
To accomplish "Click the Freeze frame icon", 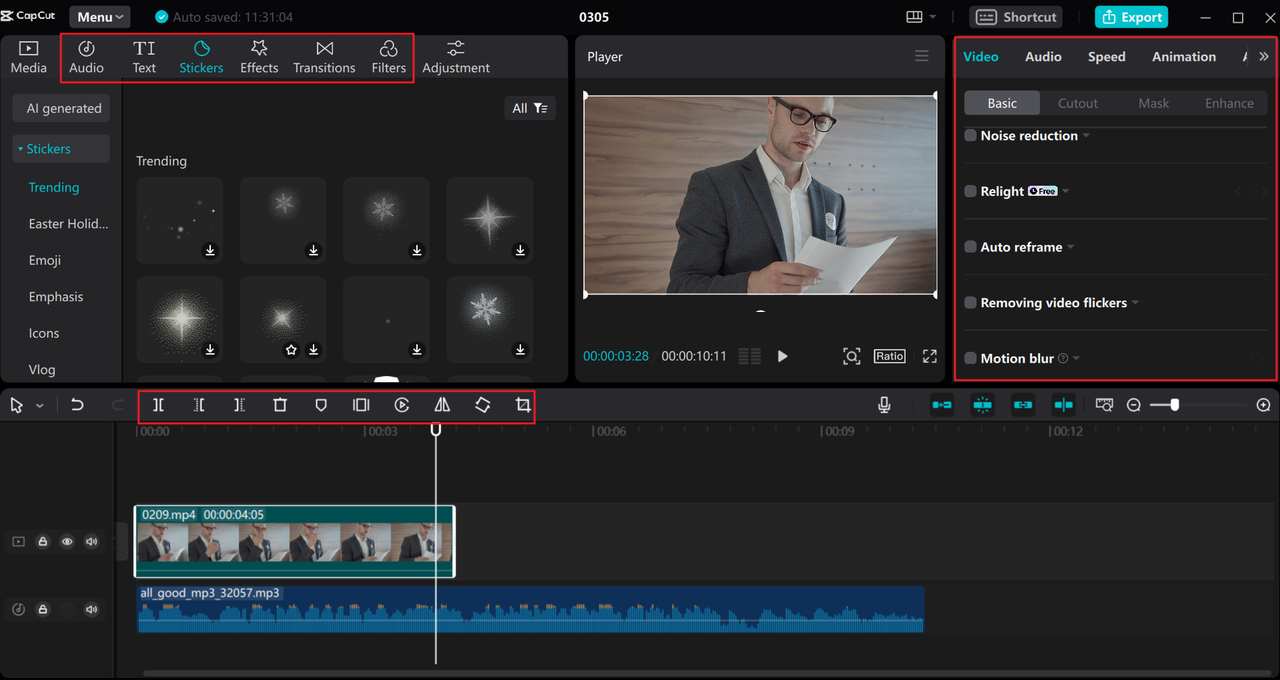I will (x=361, y=405).
